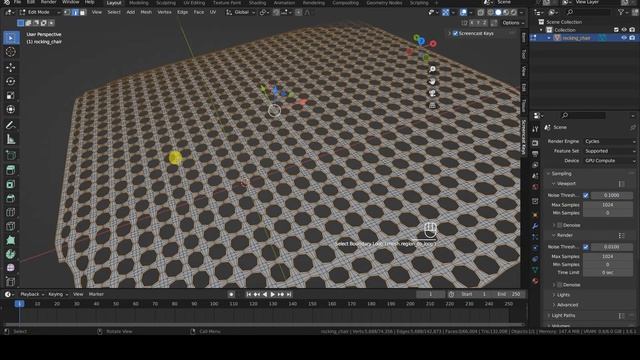Image resolution: width=640 pixels, height=360 pixels.
Task: Open the Mesh menu
Action: [x=146, y=13]
